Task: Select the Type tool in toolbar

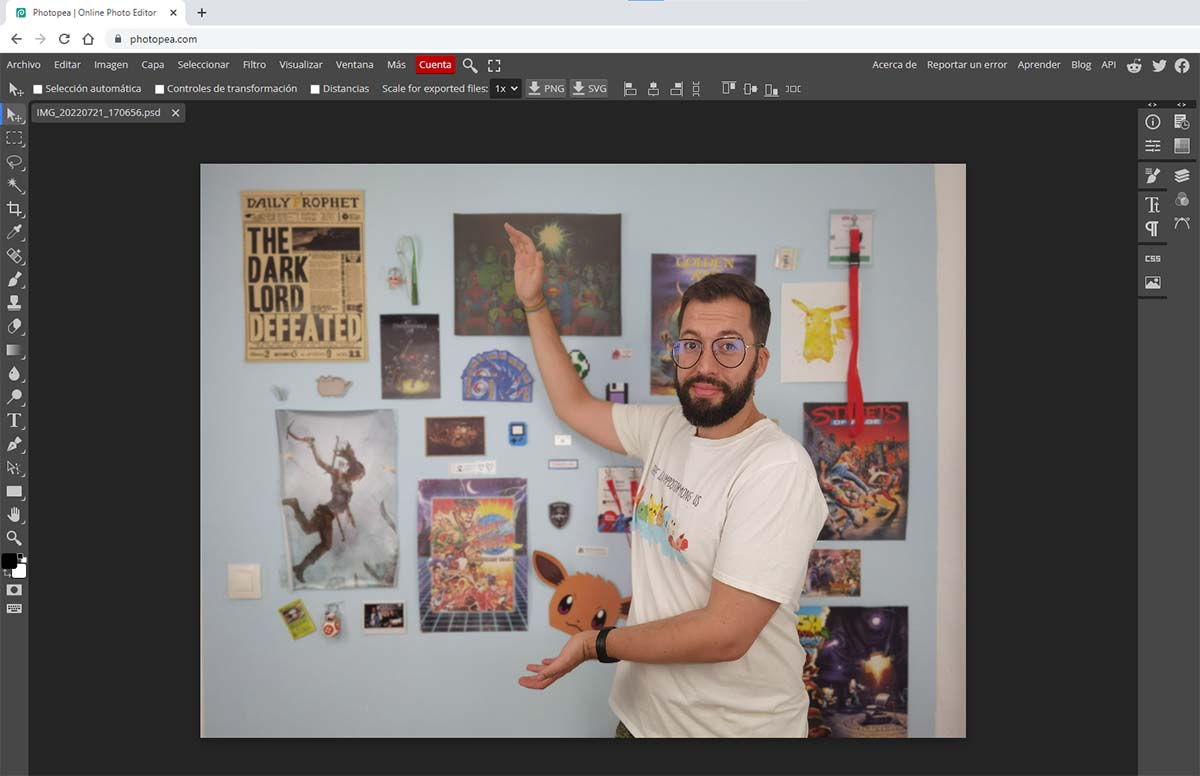Action: [x=15, y=420]
